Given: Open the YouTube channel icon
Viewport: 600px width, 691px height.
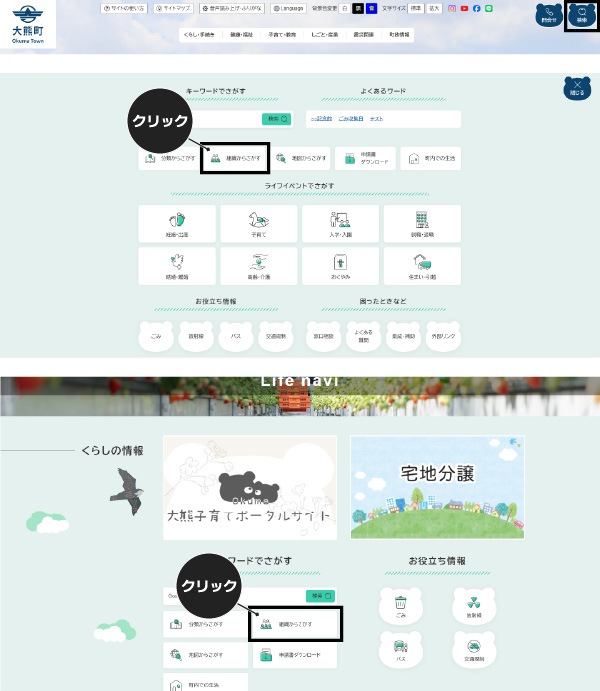Looking at the screenshot, I should (464, 8).
